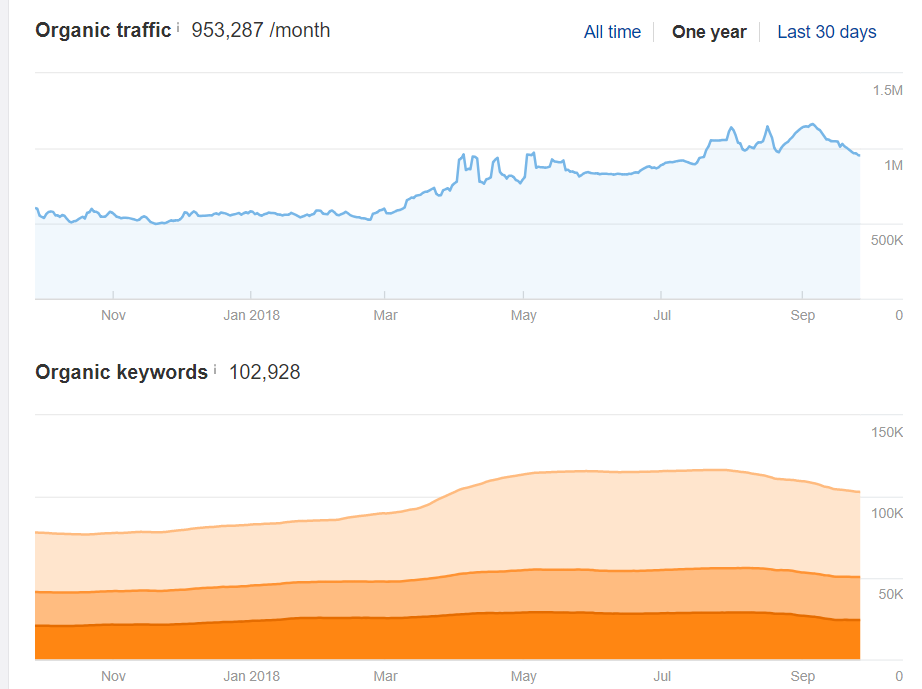Click the Mar label under keywords chart
This screenshot has width=922, height=689.
[385, 676]
